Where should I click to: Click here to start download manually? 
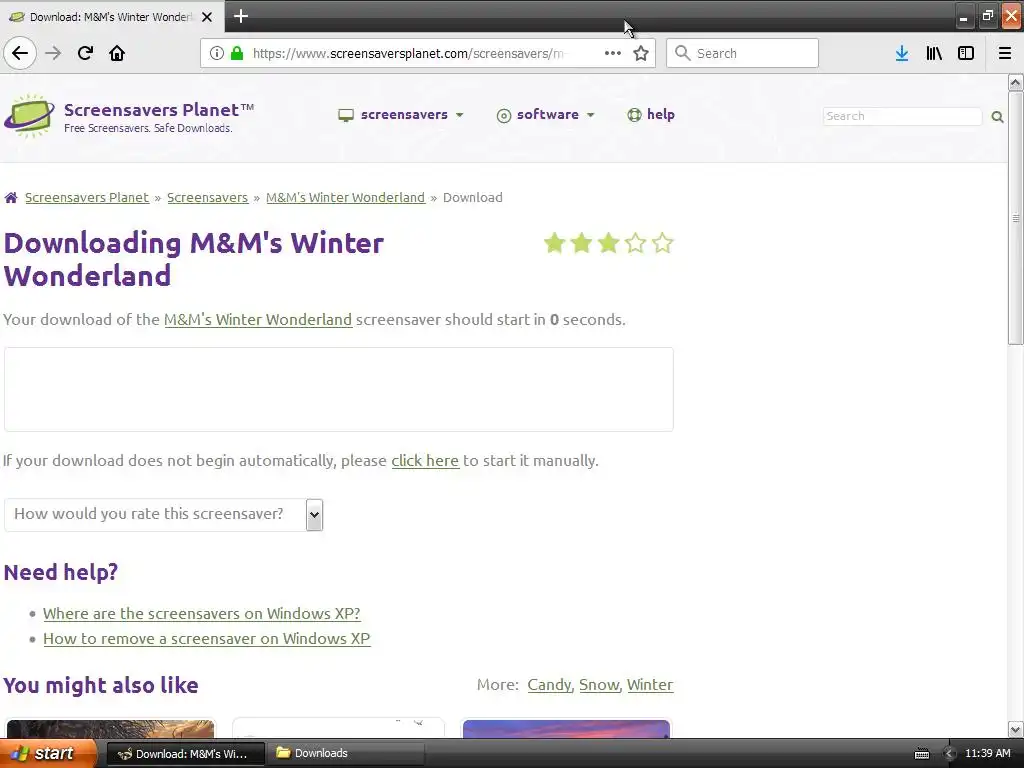(x=425, y=460)
